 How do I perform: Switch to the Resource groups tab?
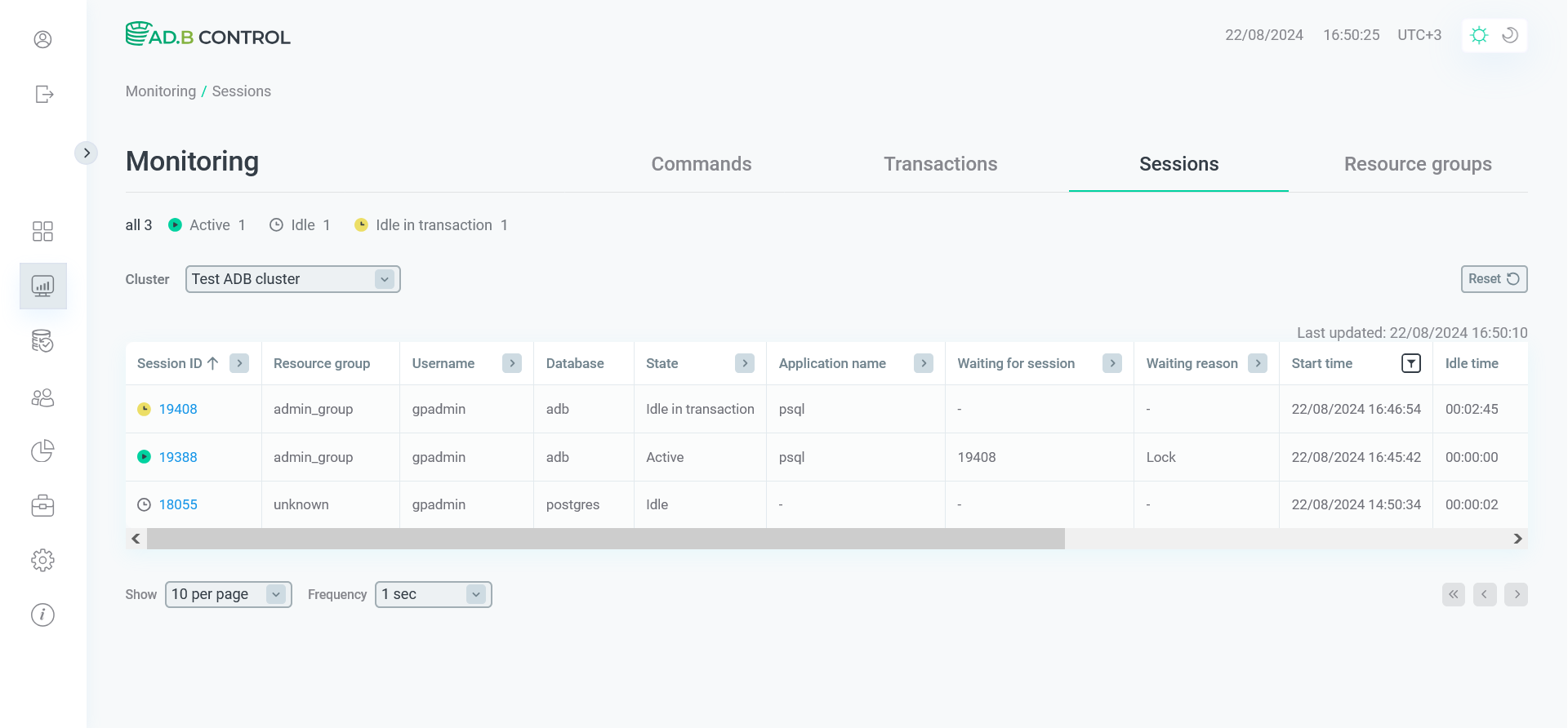point(1417,164)
